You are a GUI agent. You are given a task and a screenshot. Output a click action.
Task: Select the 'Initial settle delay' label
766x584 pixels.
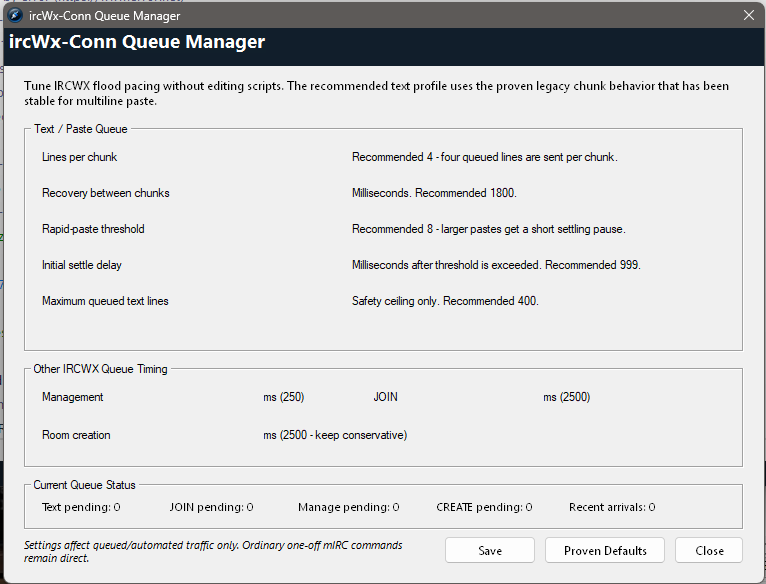pos(82,265)
